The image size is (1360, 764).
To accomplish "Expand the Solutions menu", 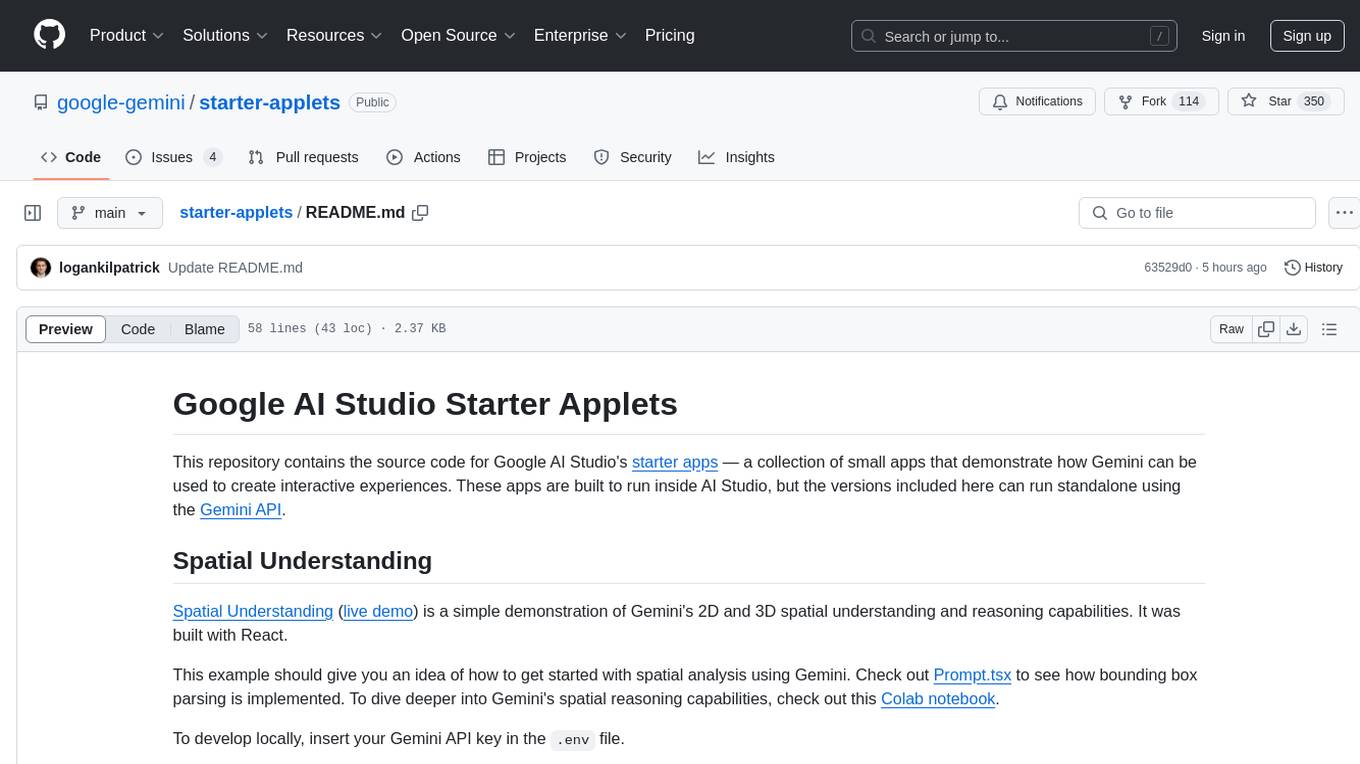I will pyautogui.click(x=225, y=35).
